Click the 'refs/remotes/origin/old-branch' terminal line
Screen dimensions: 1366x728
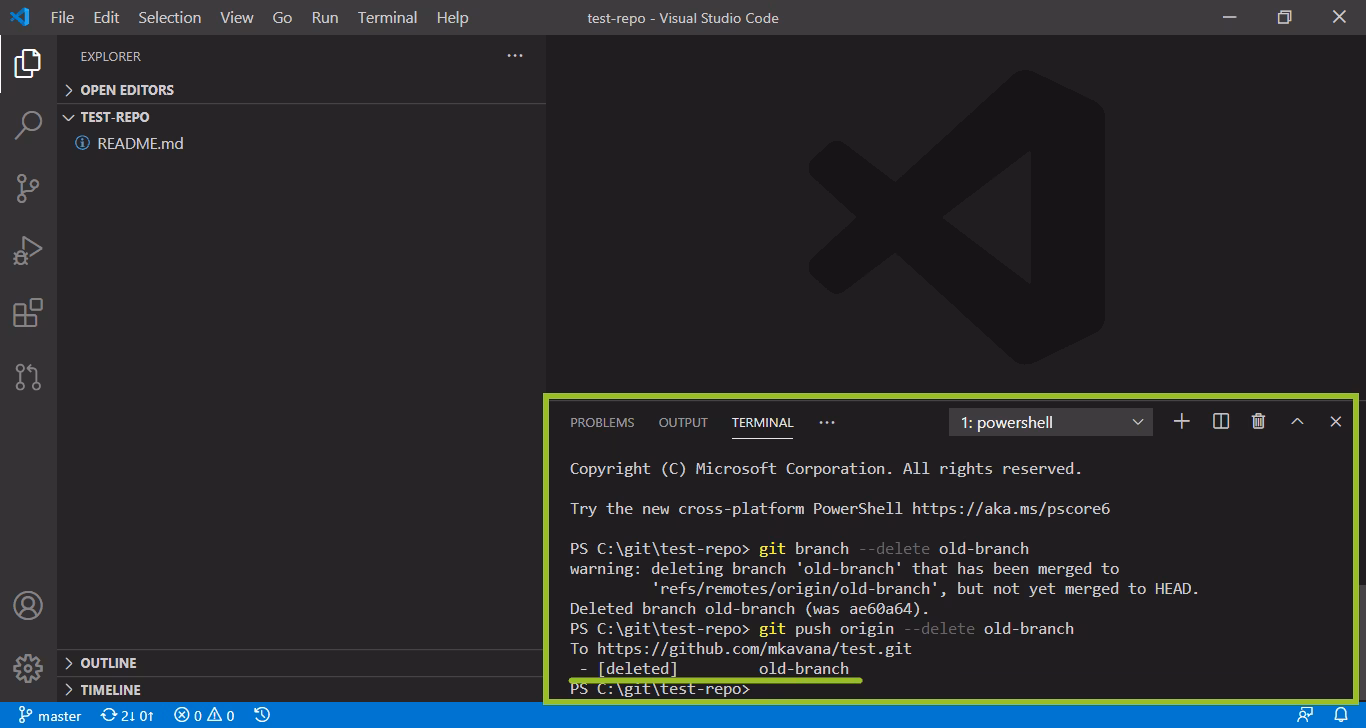[x=925, y=589]
